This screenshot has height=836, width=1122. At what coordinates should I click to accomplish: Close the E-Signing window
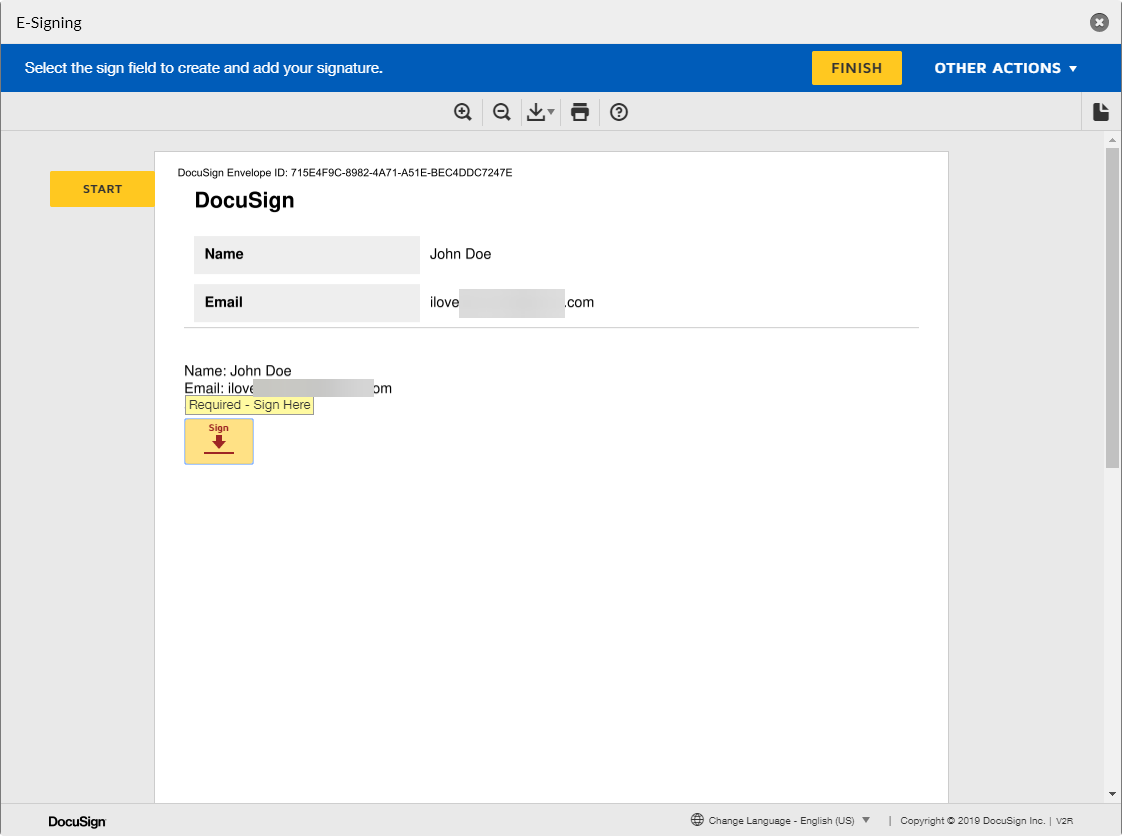1099,22
